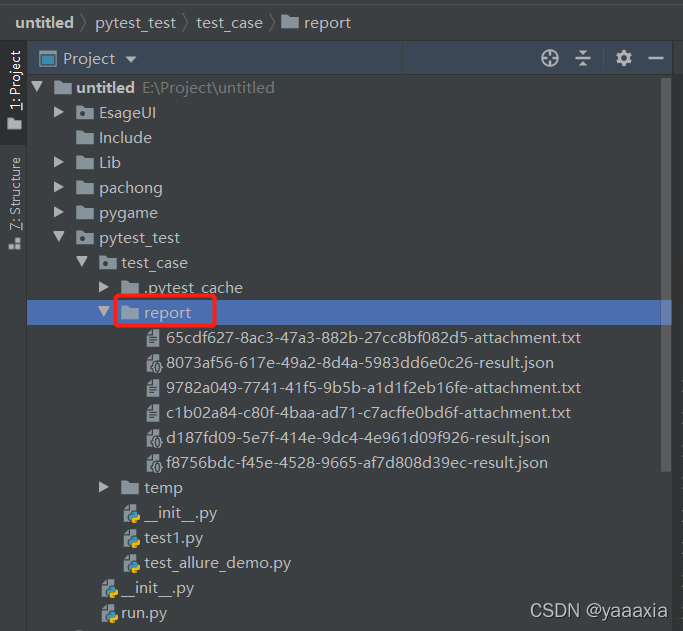Click 'test_case' in the breadcrumb bar

tap(229, 23)
